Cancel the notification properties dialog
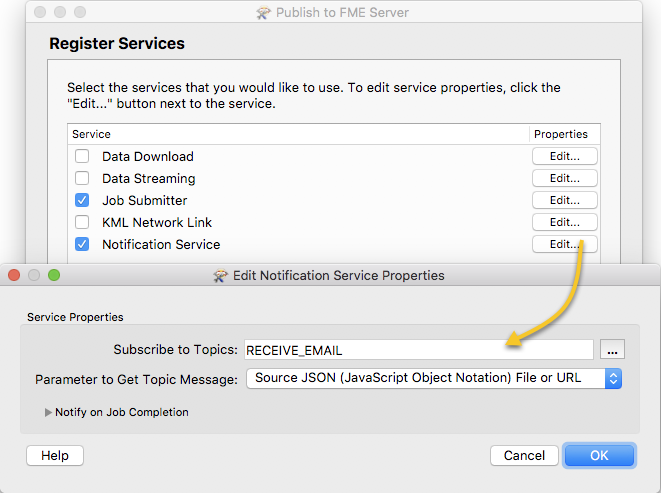This screenshot has height=493, width=661. (x=524, y=455)
